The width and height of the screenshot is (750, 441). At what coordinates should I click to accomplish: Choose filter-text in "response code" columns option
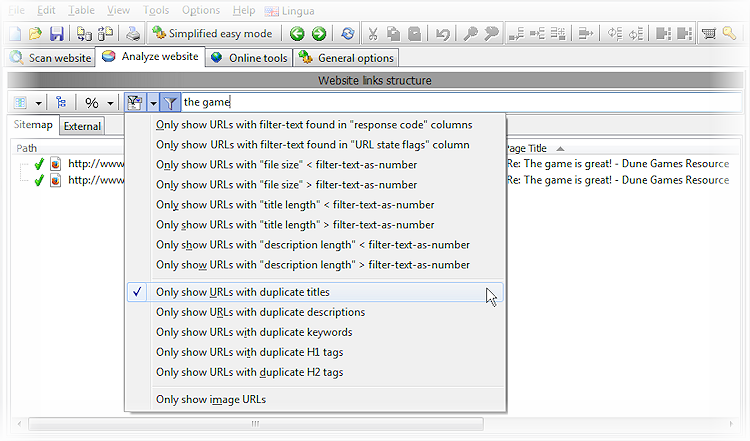point(314,125)
